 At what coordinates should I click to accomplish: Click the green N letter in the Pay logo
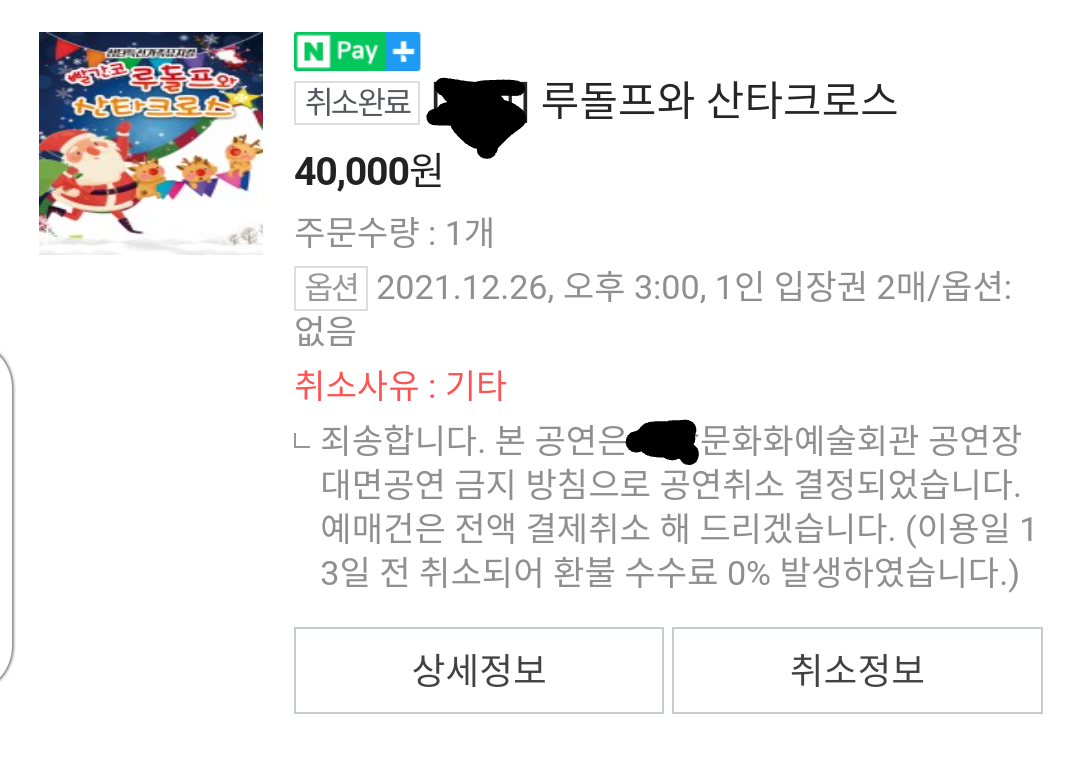click(314, 52)
